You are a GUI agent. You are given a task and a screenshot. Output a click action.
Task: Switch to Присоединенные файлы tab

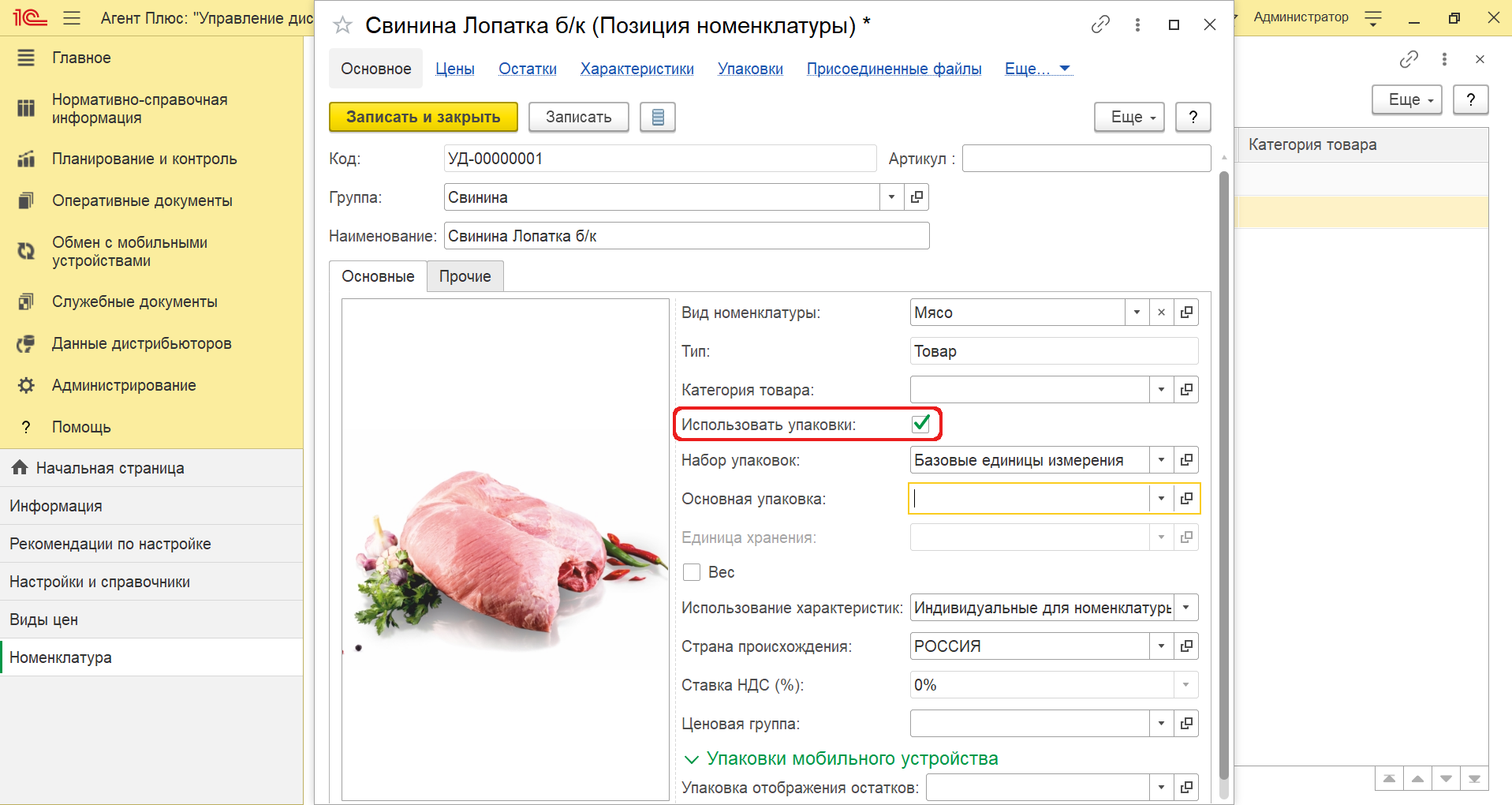point(894,69)
